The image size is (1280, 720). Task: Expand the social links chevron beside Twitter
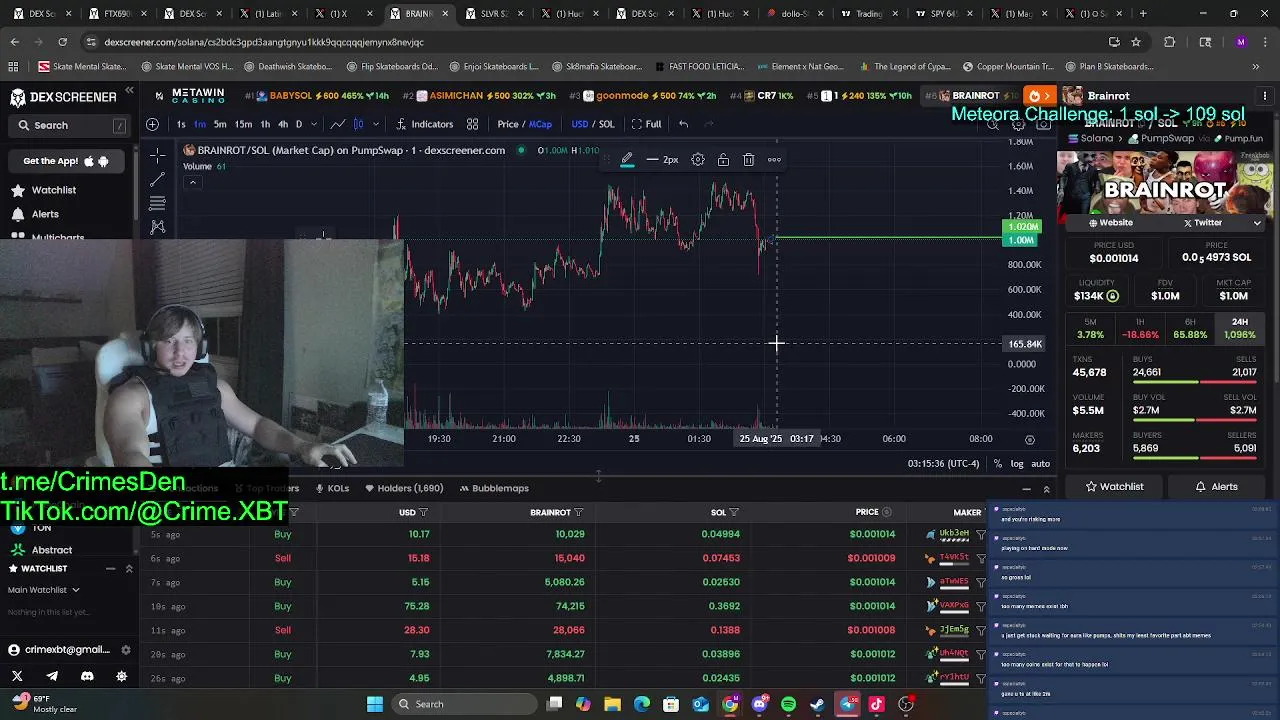tap(1257, 223)
